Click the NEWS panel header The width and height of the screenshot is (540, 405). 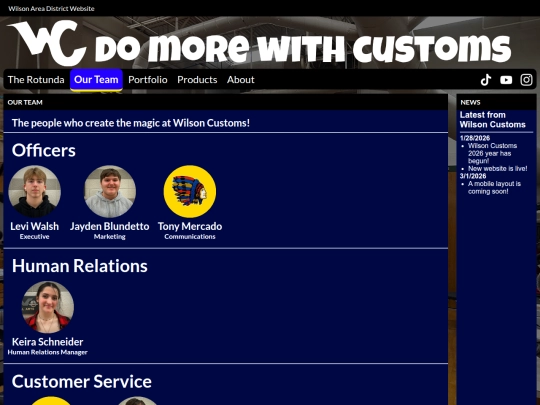pyautogui.click(x=496, y=102)
